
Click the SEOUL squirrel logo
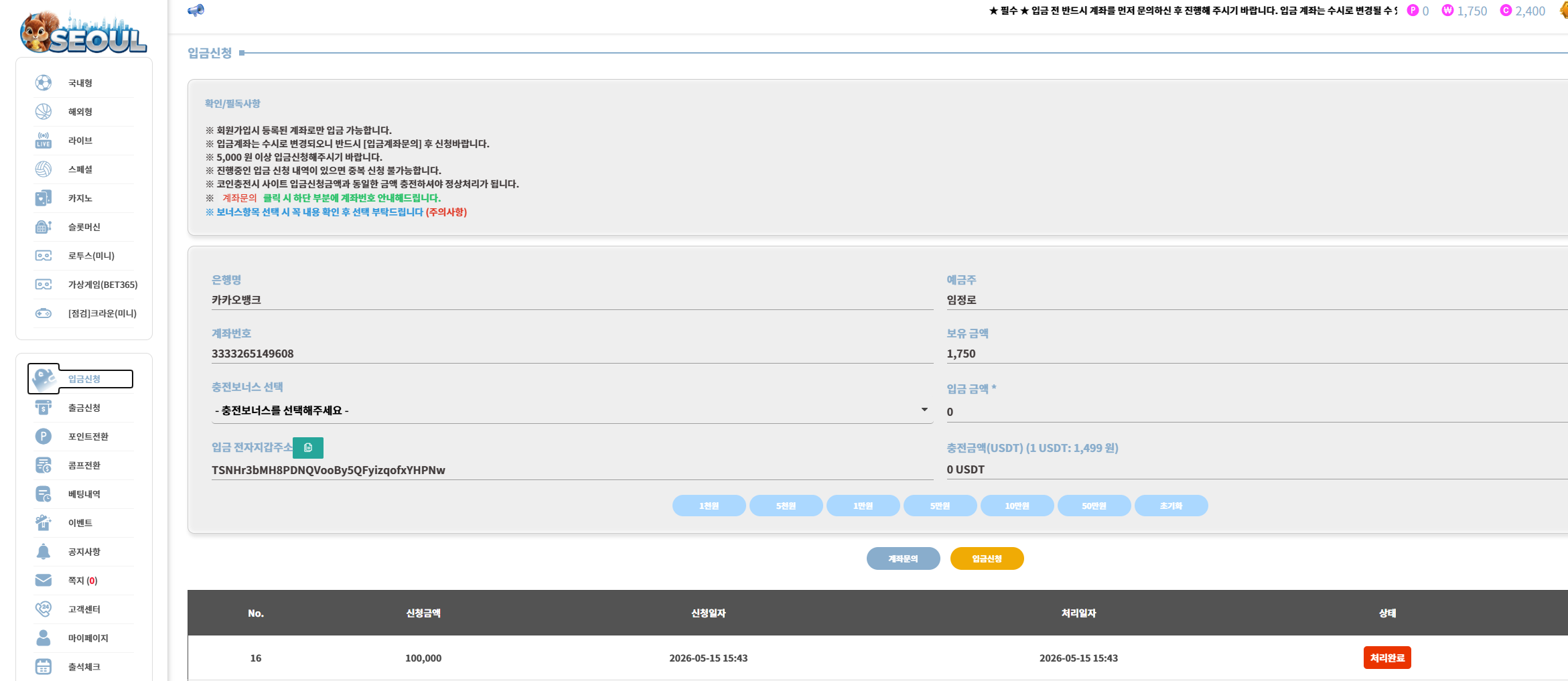[x=84, y=31]
